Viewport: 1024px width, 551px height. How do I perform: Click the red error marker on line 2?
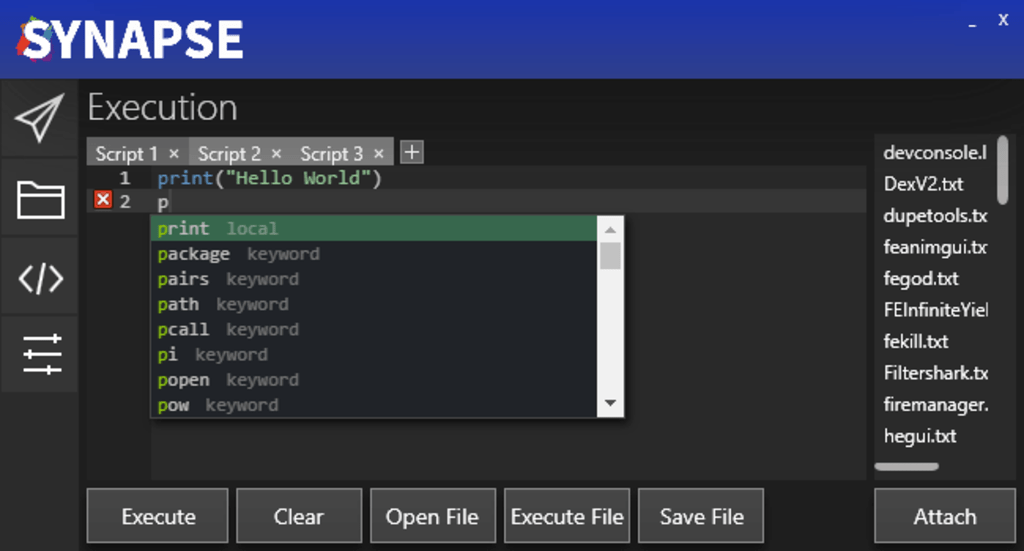103,200
